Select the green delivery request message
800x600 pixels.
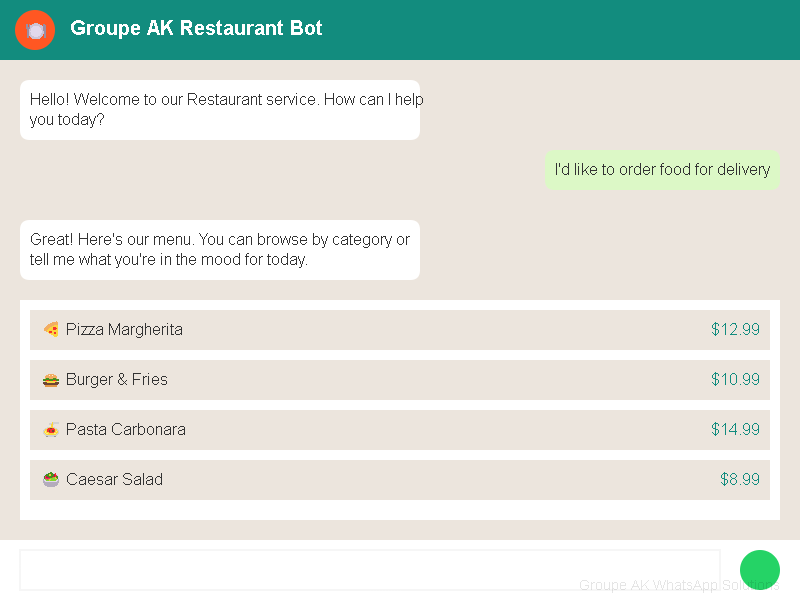pyautogui.click(x=662, y=169)
